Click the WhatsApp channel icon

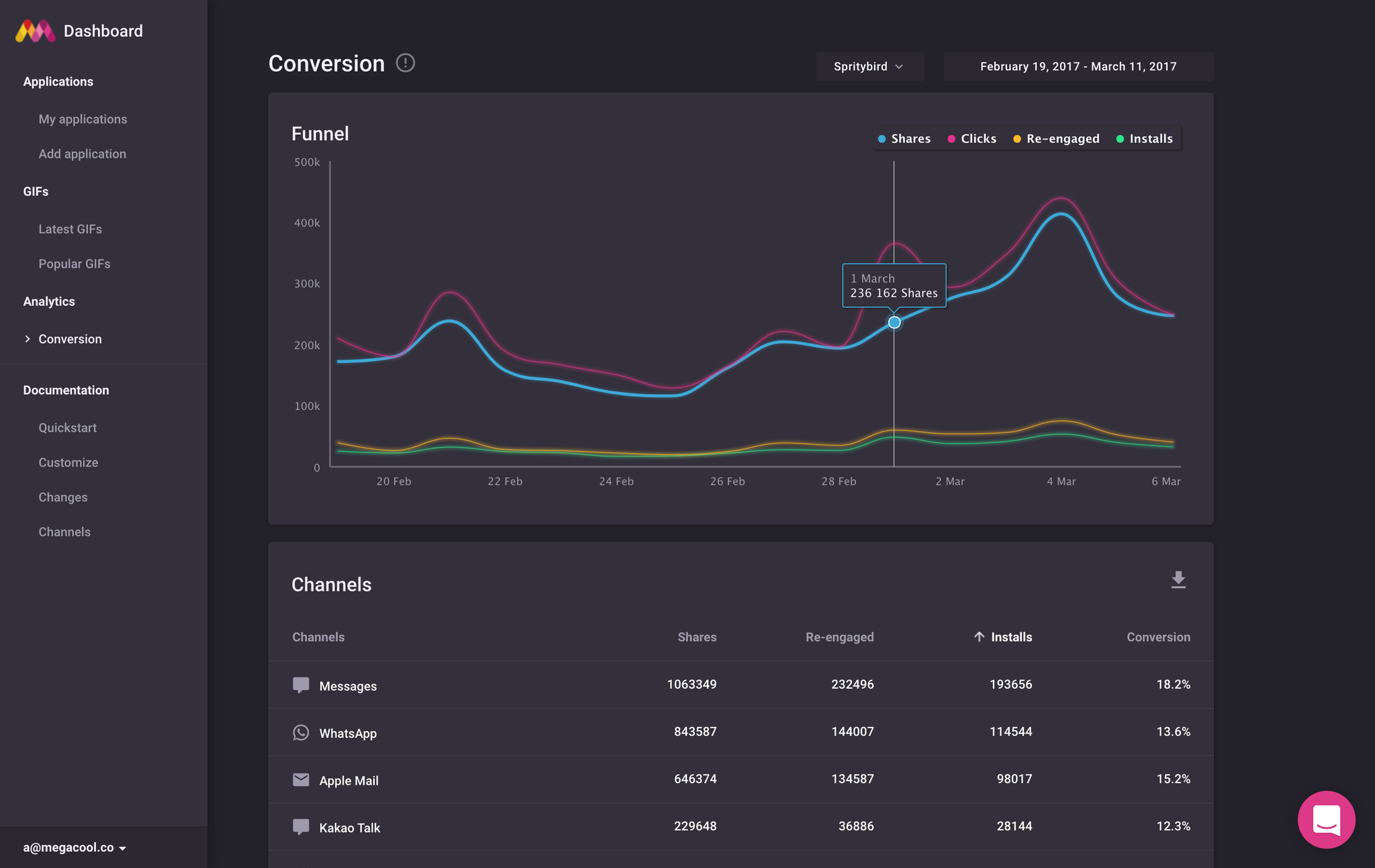pyautogui.click(x=301, y=732)
